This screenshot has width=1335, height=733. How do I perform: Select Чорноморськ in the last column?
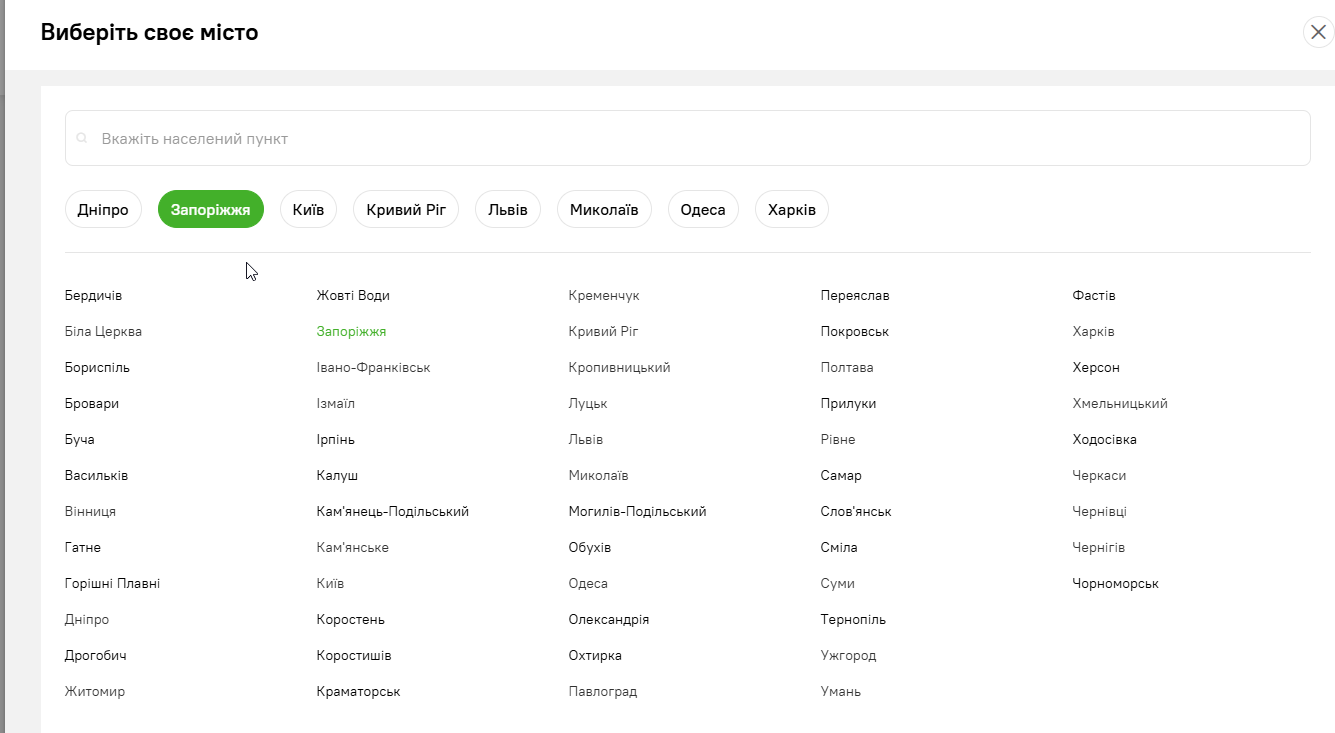point(1115,584)
